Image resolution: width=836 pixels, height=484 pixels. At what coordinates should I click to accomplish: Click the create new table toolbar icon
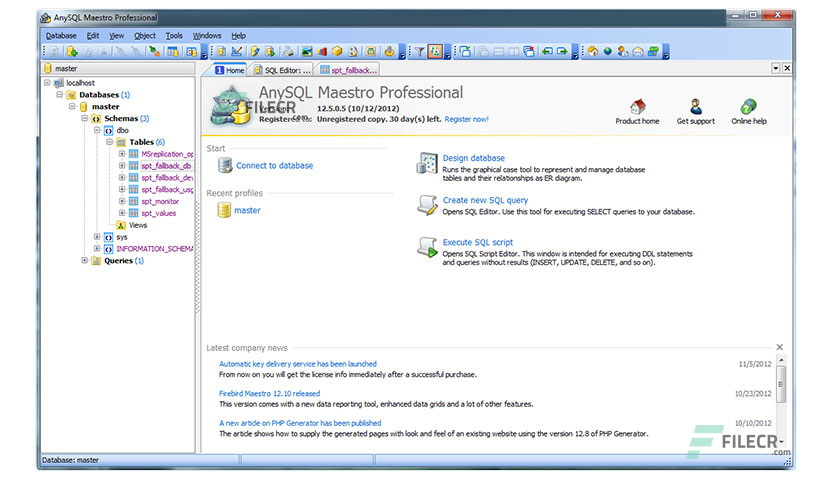[172, 52]
